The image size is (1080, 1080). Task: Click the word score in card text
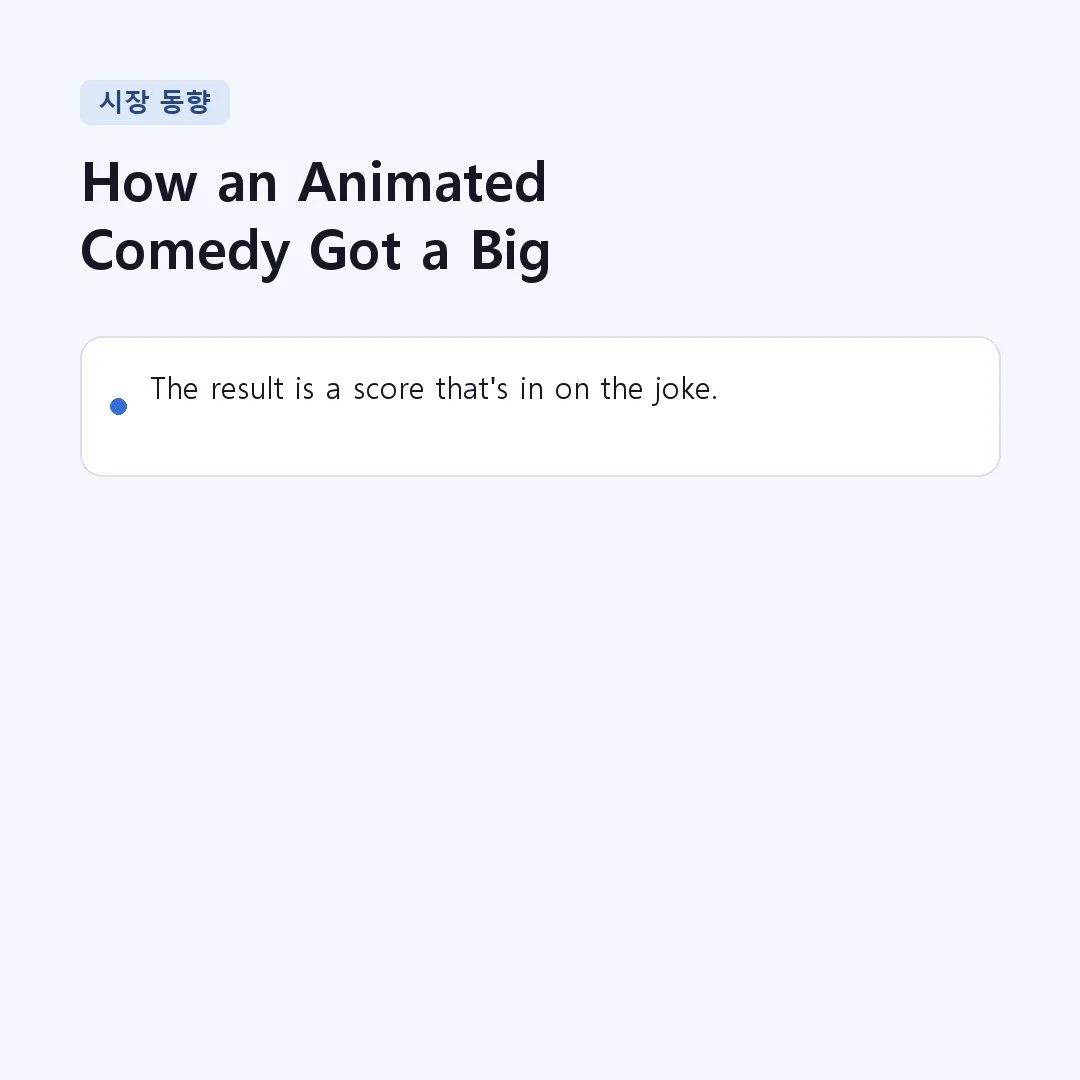pyautogui.click(x=388, y=390)
